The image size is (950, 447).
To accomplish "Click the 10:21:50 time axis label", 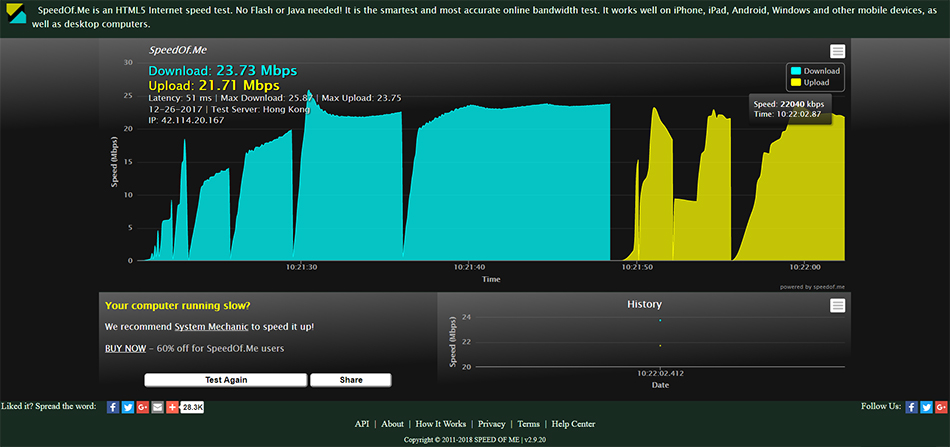I will coord(637,267).
